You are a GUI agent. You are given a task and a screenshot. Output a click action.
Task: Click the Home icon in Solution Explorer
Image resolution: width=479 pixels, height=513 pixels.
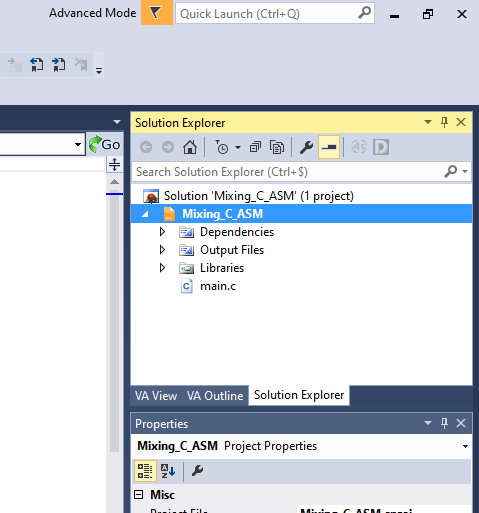pyautogui.click(x=190, y=147)
